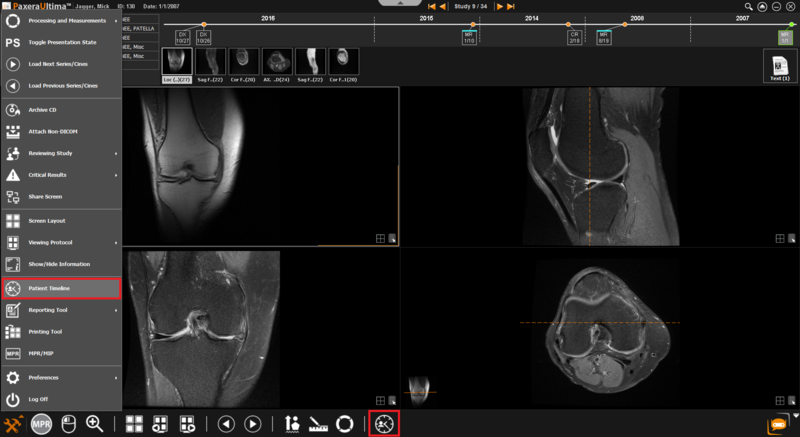Click Log Off

(x=60, y=398)
